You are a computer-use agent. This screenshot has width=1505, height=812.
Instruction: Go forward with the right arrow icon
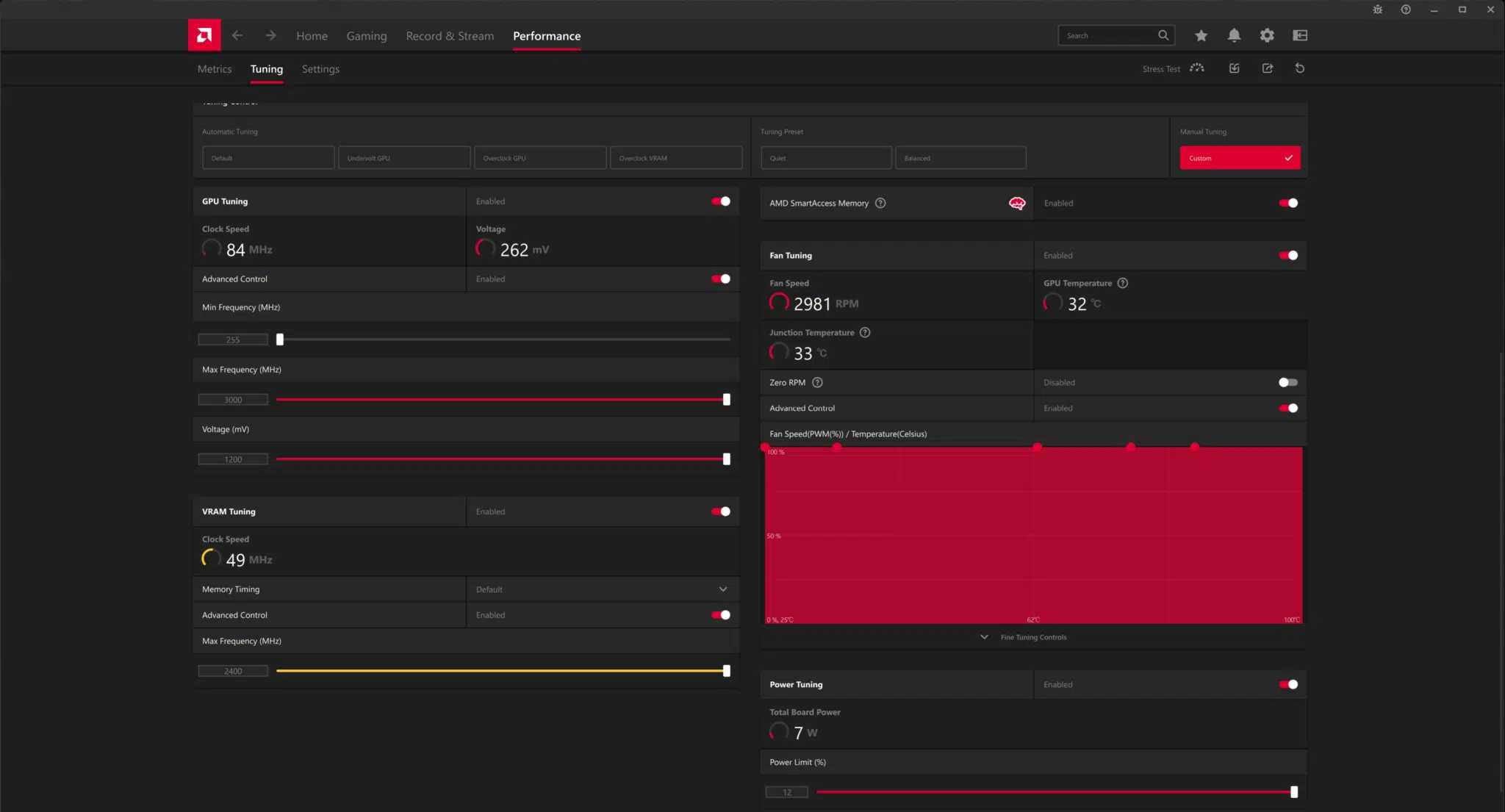click(270, 35)
